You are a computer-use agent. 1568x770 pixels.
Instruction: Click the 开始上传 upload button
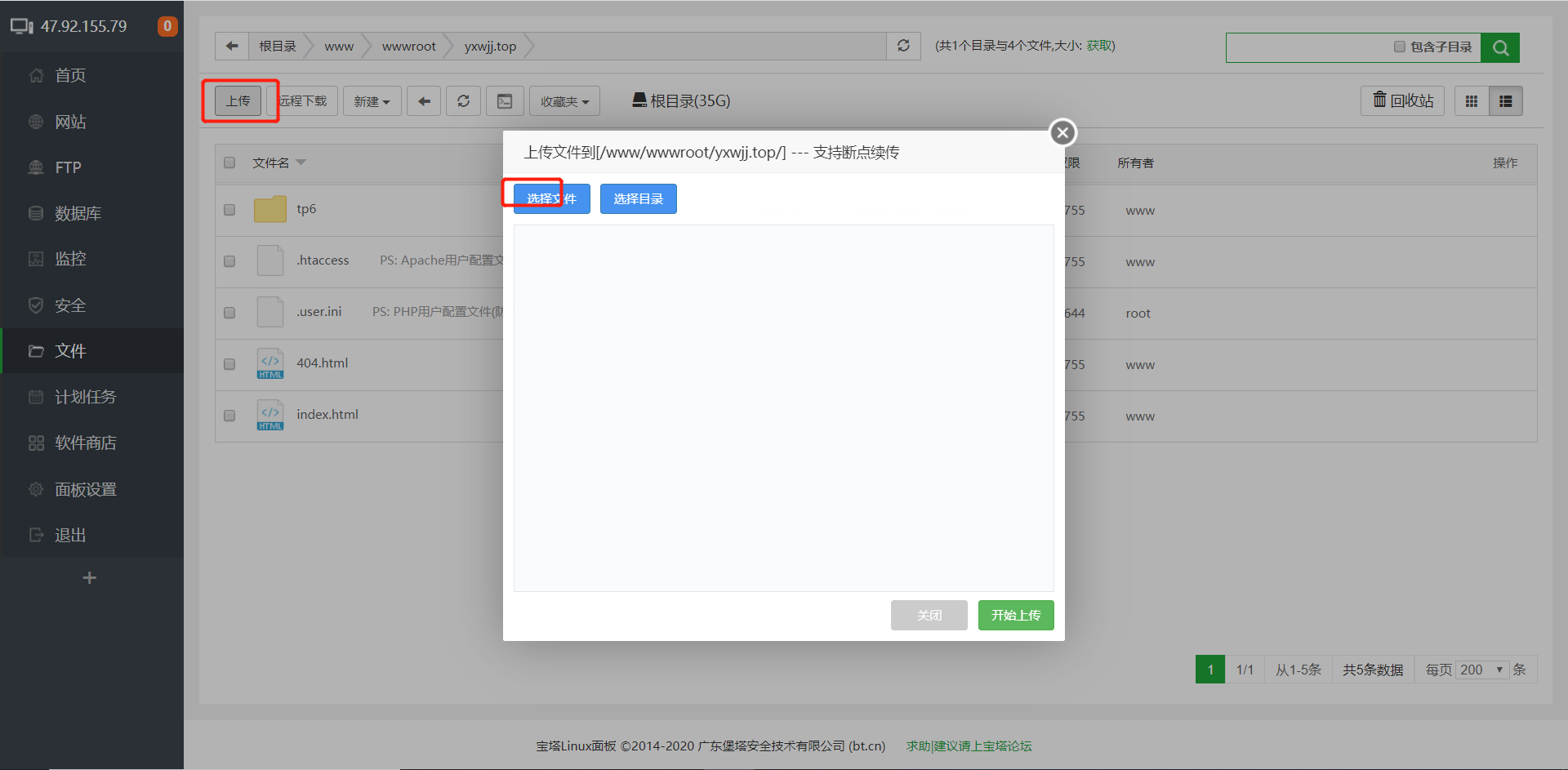[1015, 615]
